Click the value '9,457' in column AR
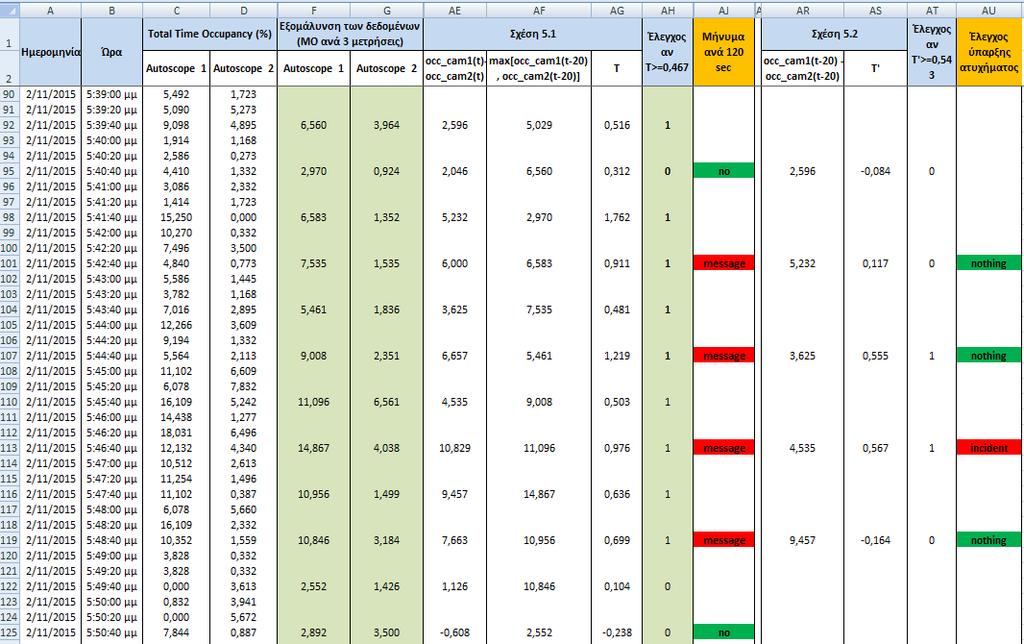Screen dimensions: 1024x644 click(803, 540)
